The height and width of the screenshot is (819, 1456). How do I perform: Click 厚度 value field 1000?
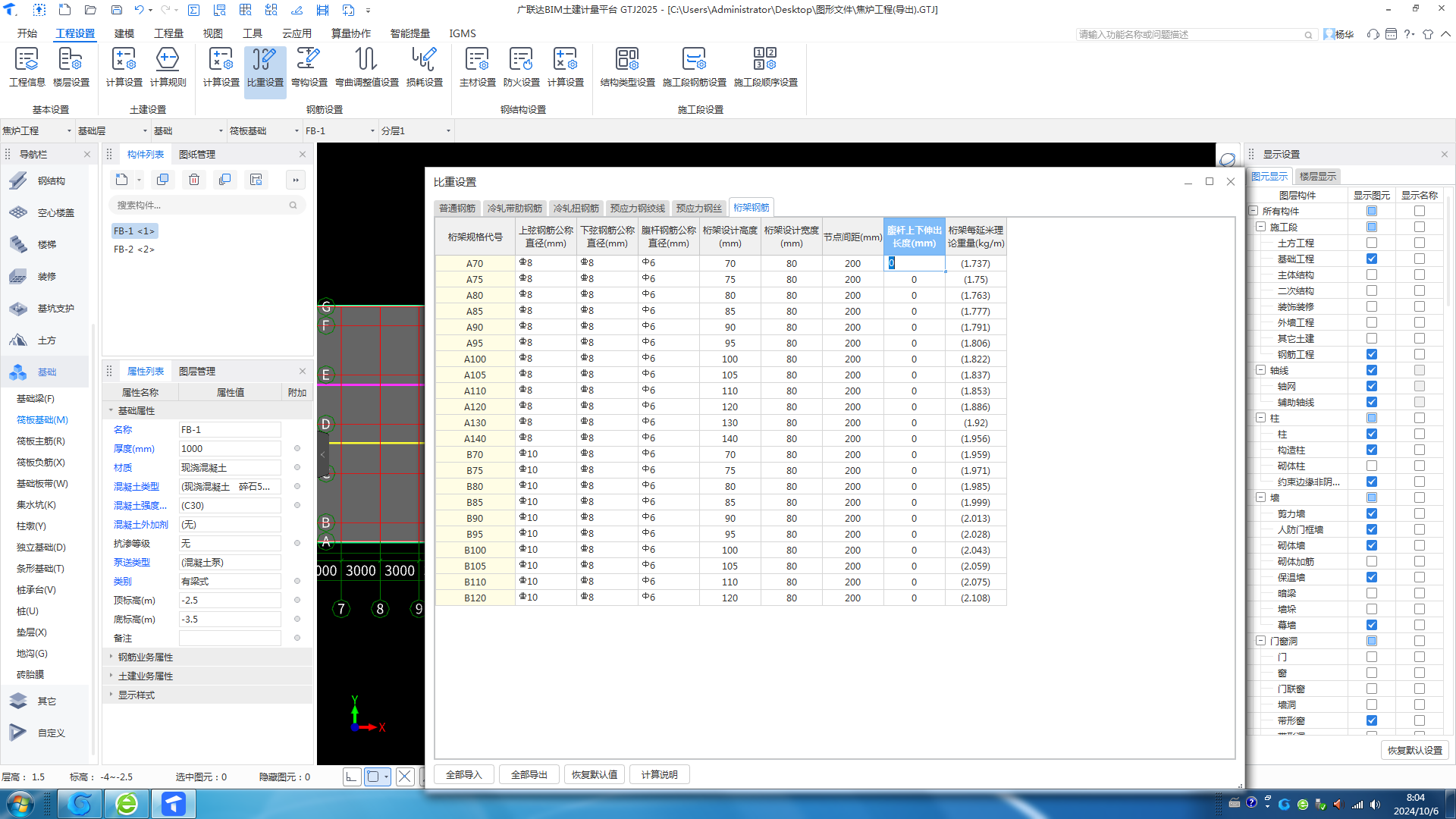pos(230,448)
